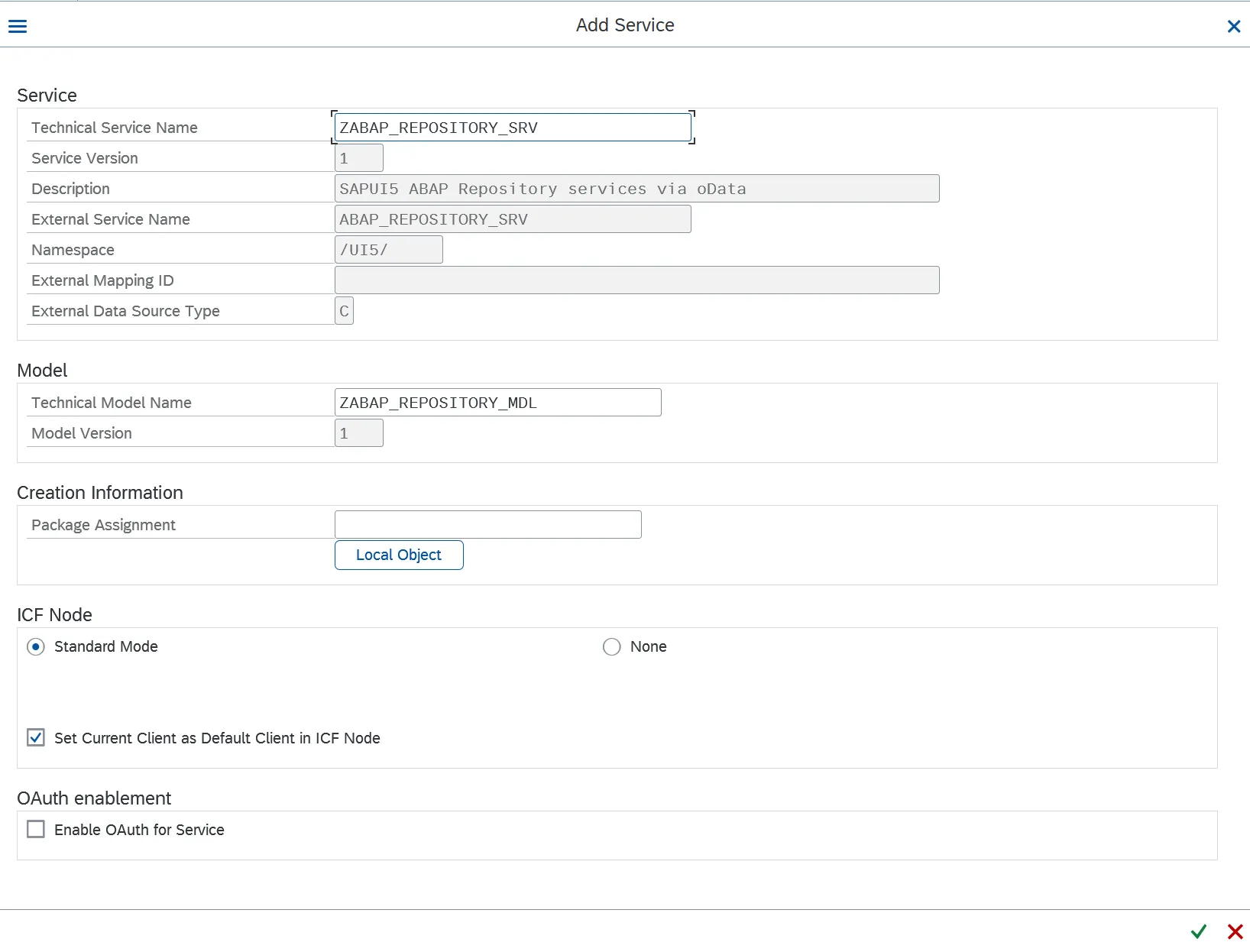Enable OAuth for Service checkbox
This screenshot has width=1250, height=952.
click(x=36, y=830)
